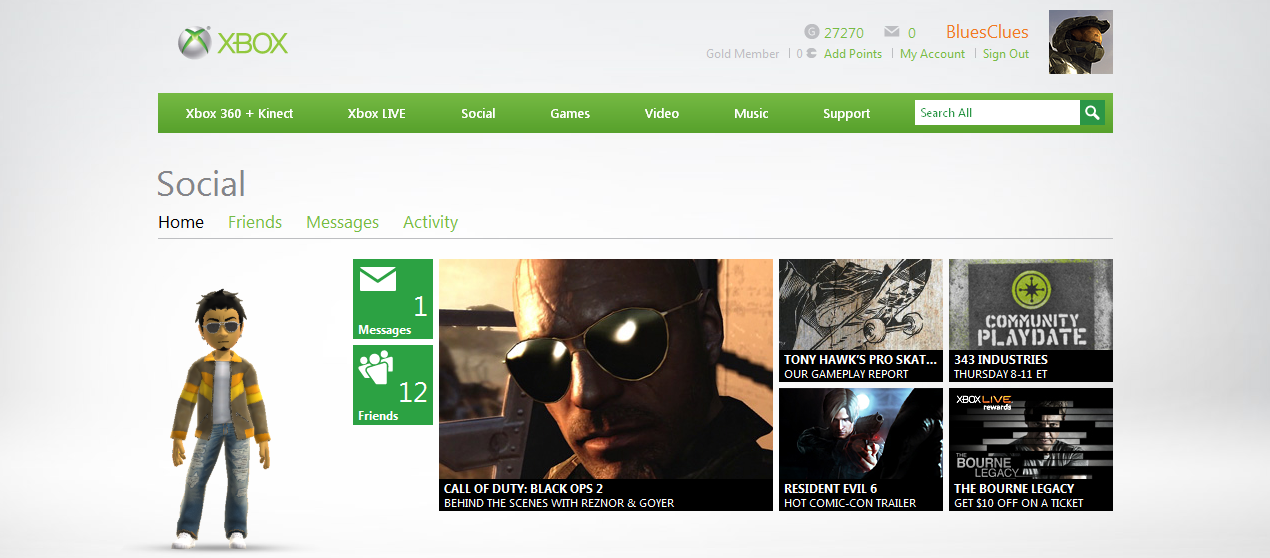Open Call of Duty: Black Ops 2 feature
Image resolution: width=1270 pixels, height=558 pixels.
[606, 385]
